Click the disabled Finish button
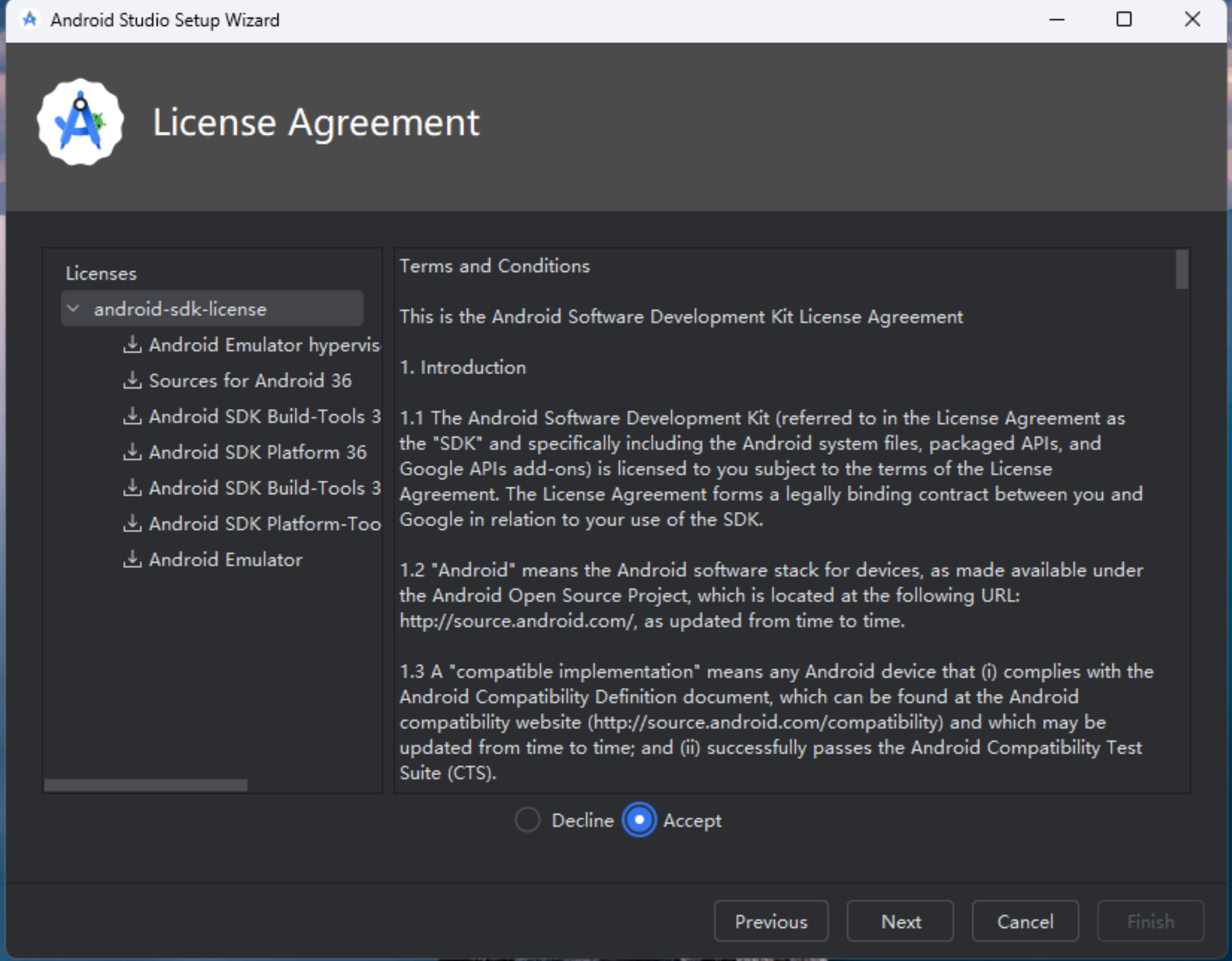Screen dimensions: 1232x961 click(x=1150, y=921)
